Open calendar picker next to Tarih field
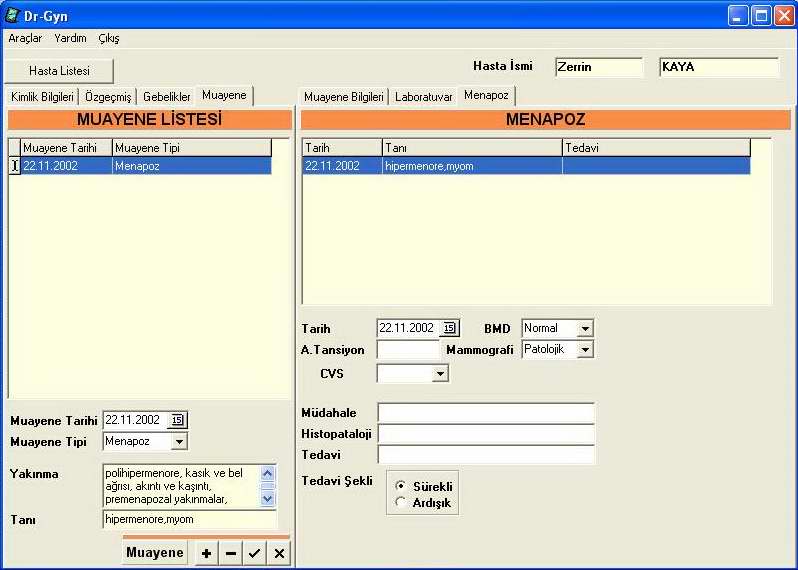 449,328
